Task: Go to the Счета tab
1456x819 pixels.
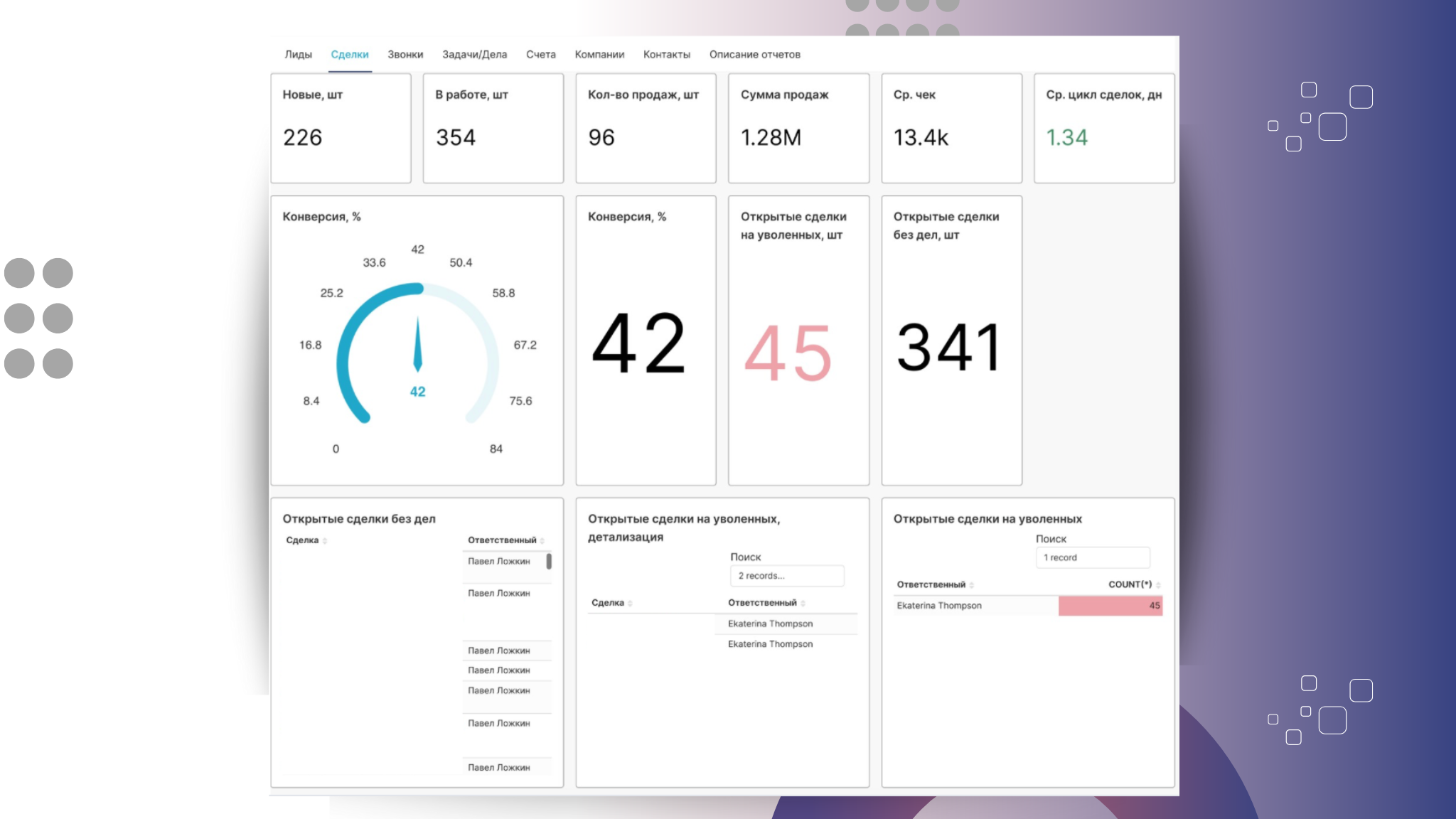Action: tap(540, 55)
